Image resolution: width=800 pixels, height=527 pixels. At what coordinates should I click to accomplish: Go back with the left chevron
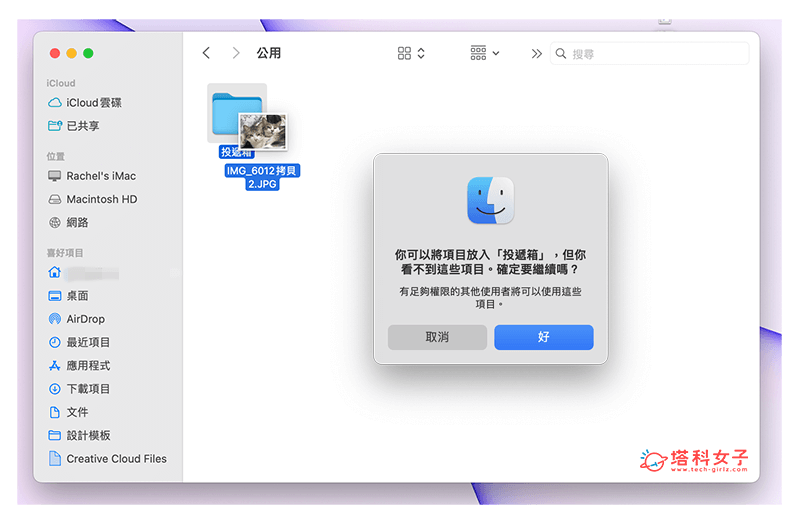206,53
